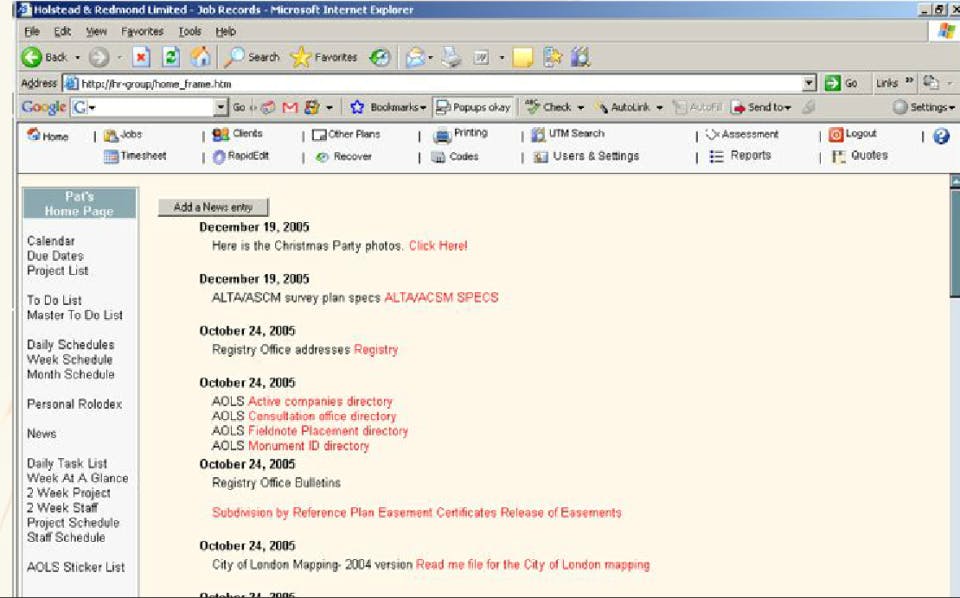
Task: Open UTM Search
Action: (x=568, y=134)
